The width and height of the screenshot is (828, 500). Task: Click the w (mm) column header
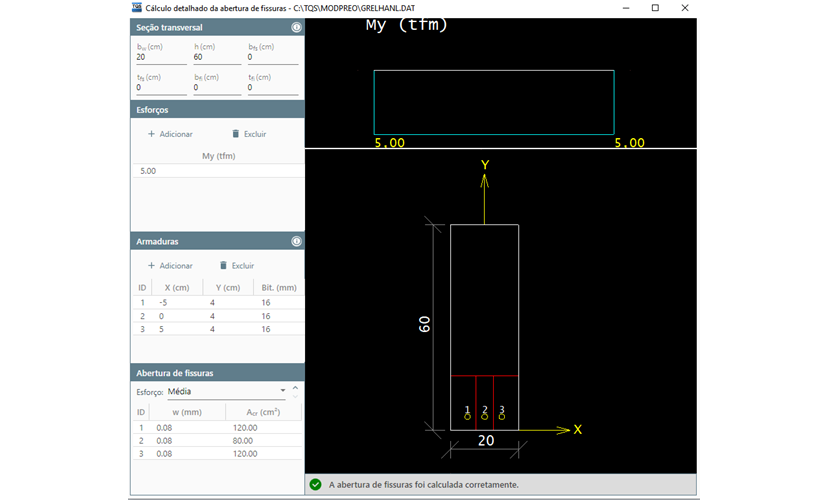(186, 412)
